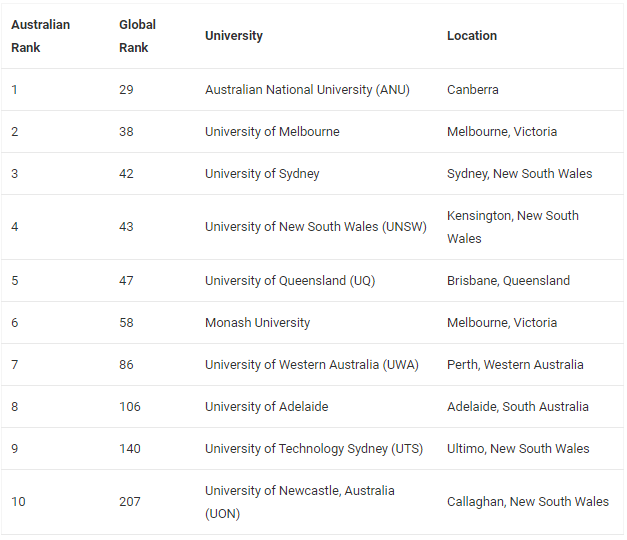Select University of Newcastle, Australia (UON)

(300, 502)
